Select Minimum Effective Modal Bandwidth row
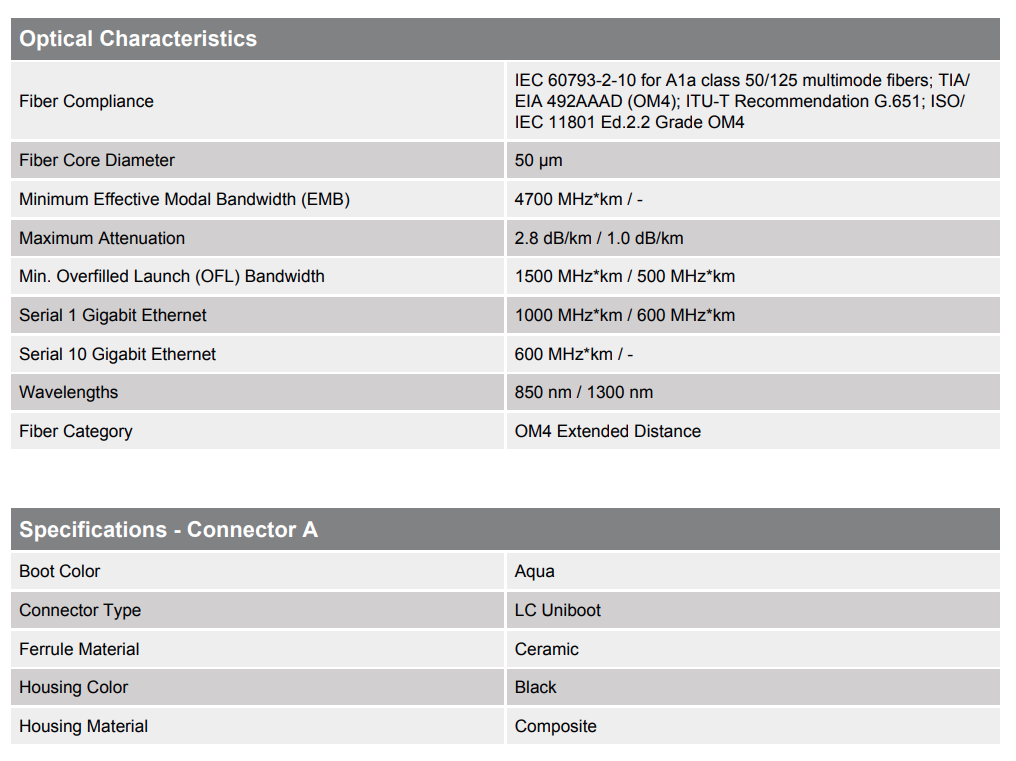Image resolution: width=1016 pixels, height=761 pixels. point(505,199)
